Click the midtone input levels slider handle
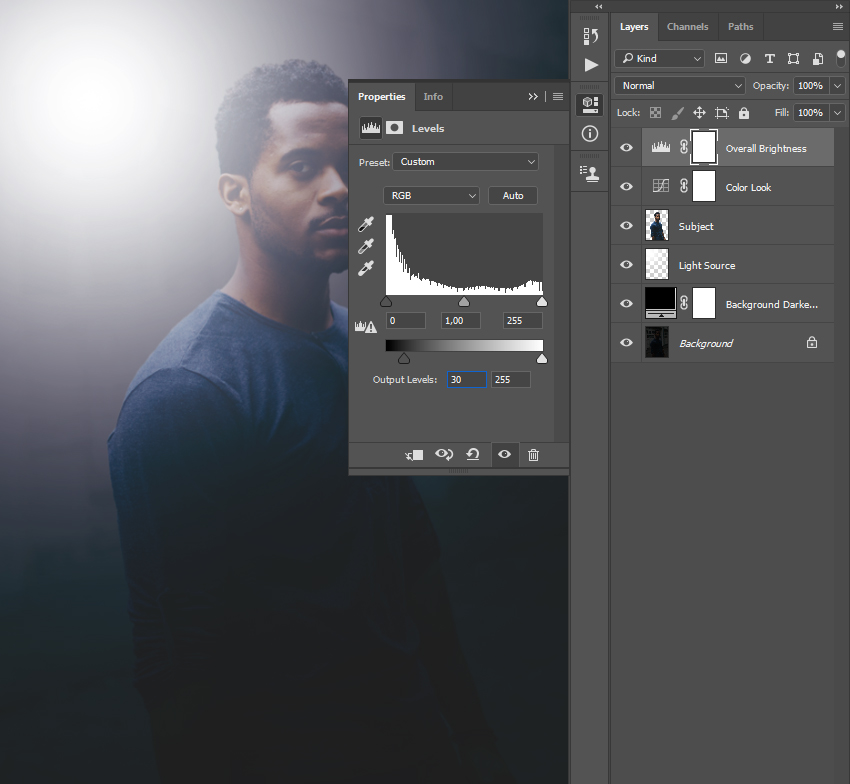Viewport: 850px width, 784px height. click(x=464, y=301)
